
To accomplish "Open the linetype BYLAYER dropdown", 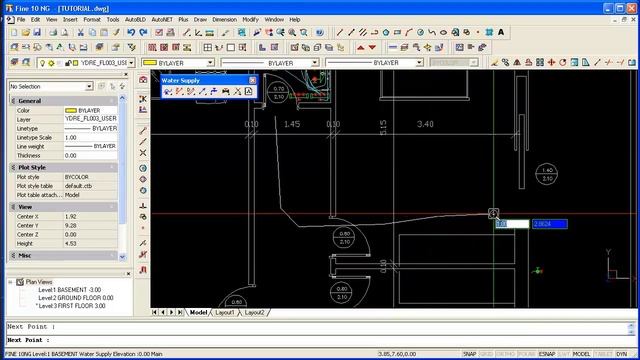I will point(315,63).
